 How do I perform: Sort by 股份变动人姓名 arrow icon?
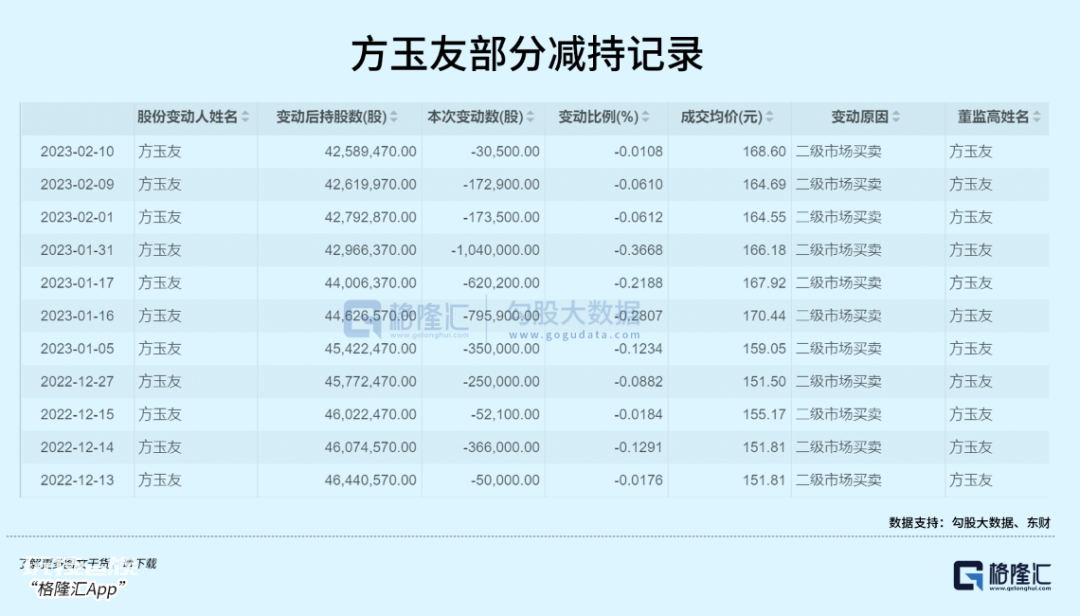[x=245, y=117]
